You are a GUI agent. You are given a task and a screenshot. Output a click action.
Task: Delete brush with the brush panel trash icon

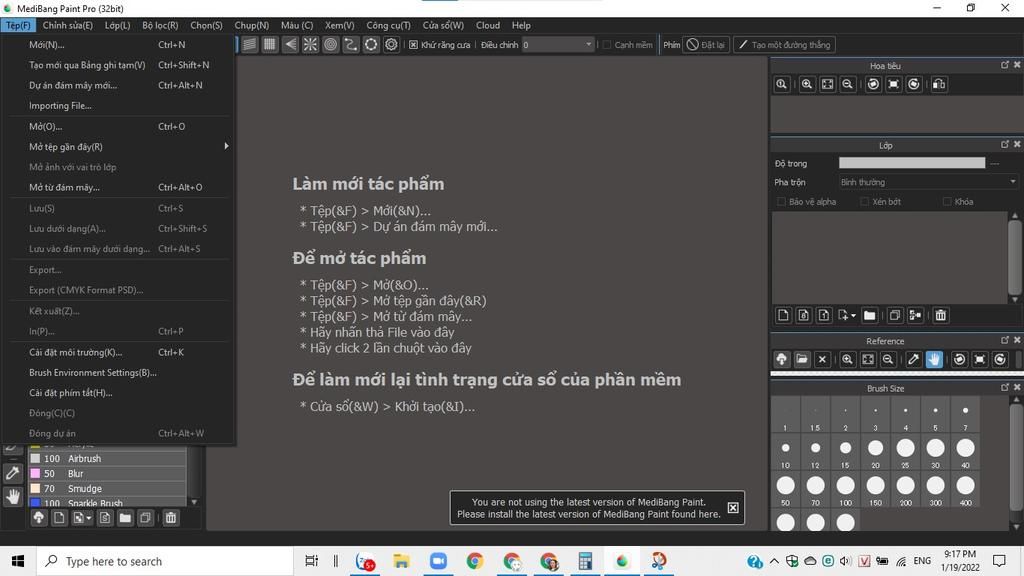(171, 518)
